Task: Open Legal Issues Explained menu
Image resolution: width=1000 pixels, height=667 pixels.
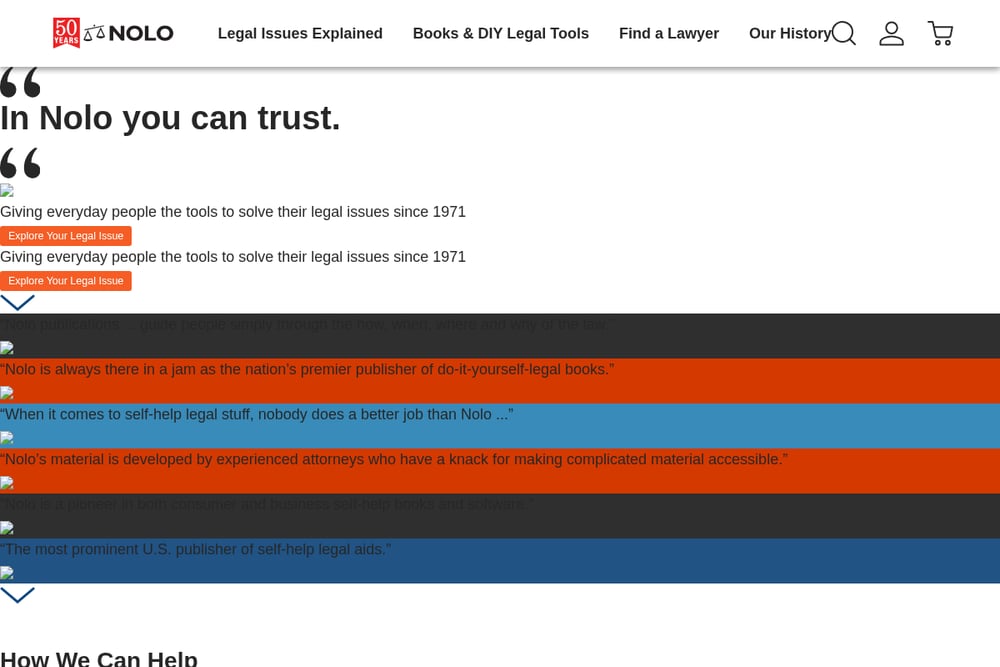Action: tap(300, 33)
